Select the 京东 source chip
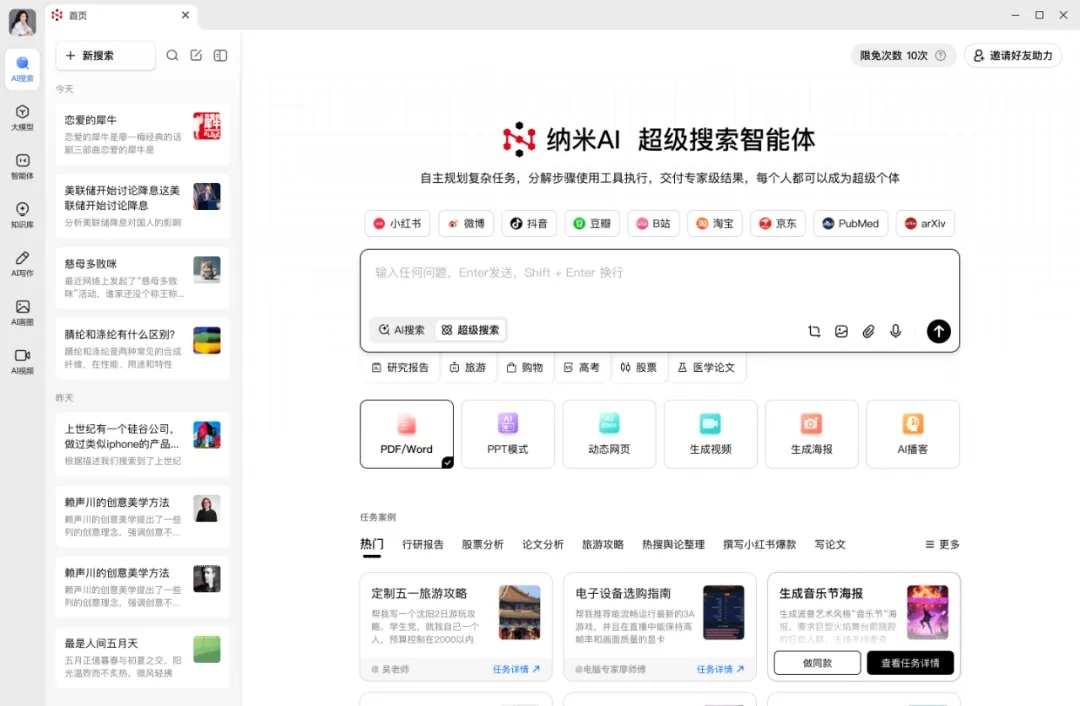Screen dimensions: 1080x706 click(778, 223)
